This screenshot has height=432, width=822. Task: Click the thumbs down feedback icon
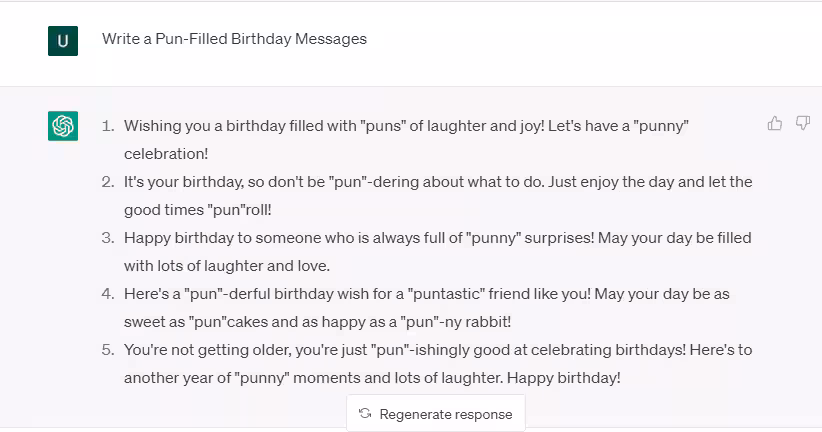(x=802, y=123)
